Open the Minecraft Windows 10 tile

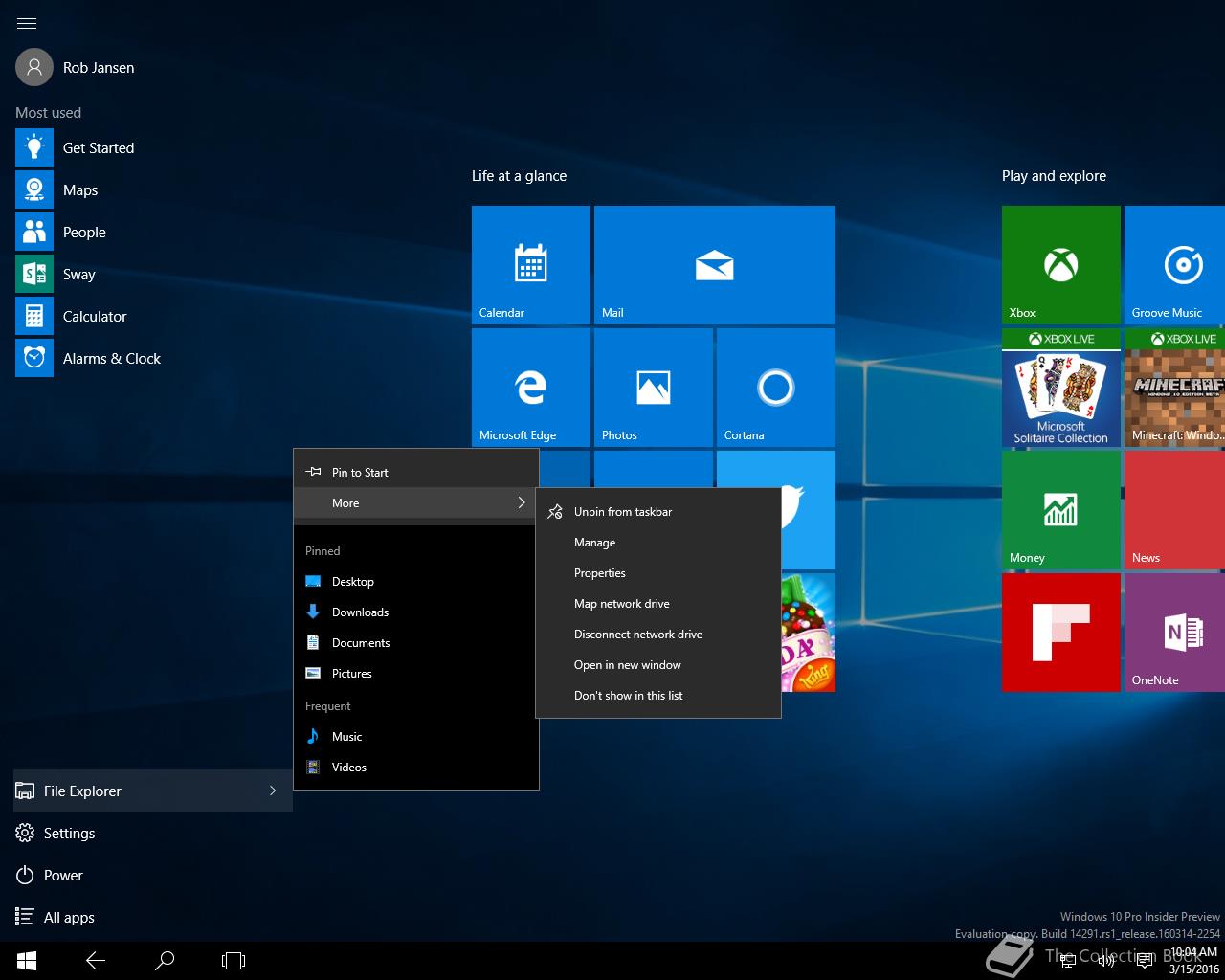point(1175,388)
